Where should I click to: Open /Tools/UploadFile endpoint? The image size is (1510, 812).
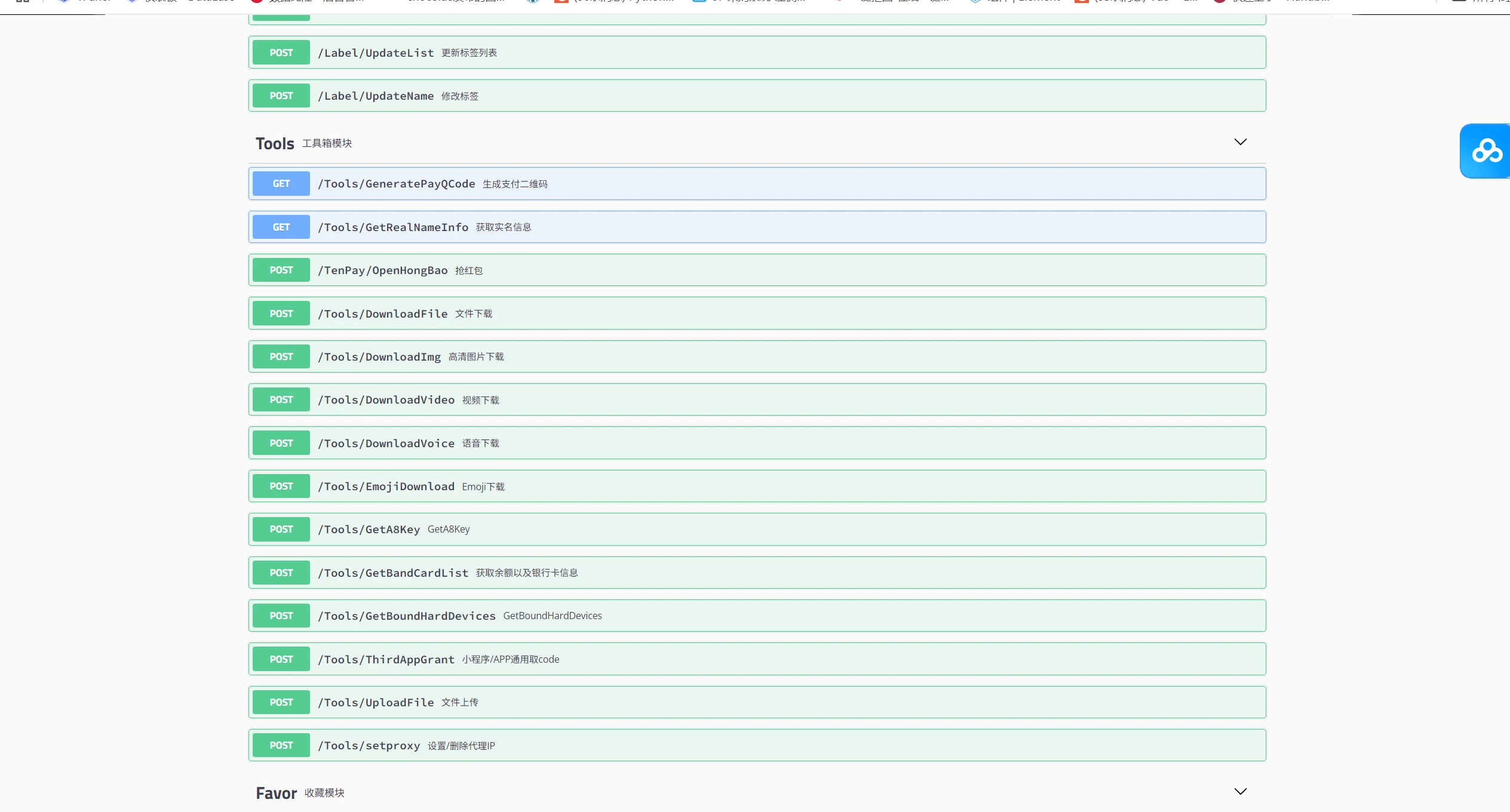(376, 703)
